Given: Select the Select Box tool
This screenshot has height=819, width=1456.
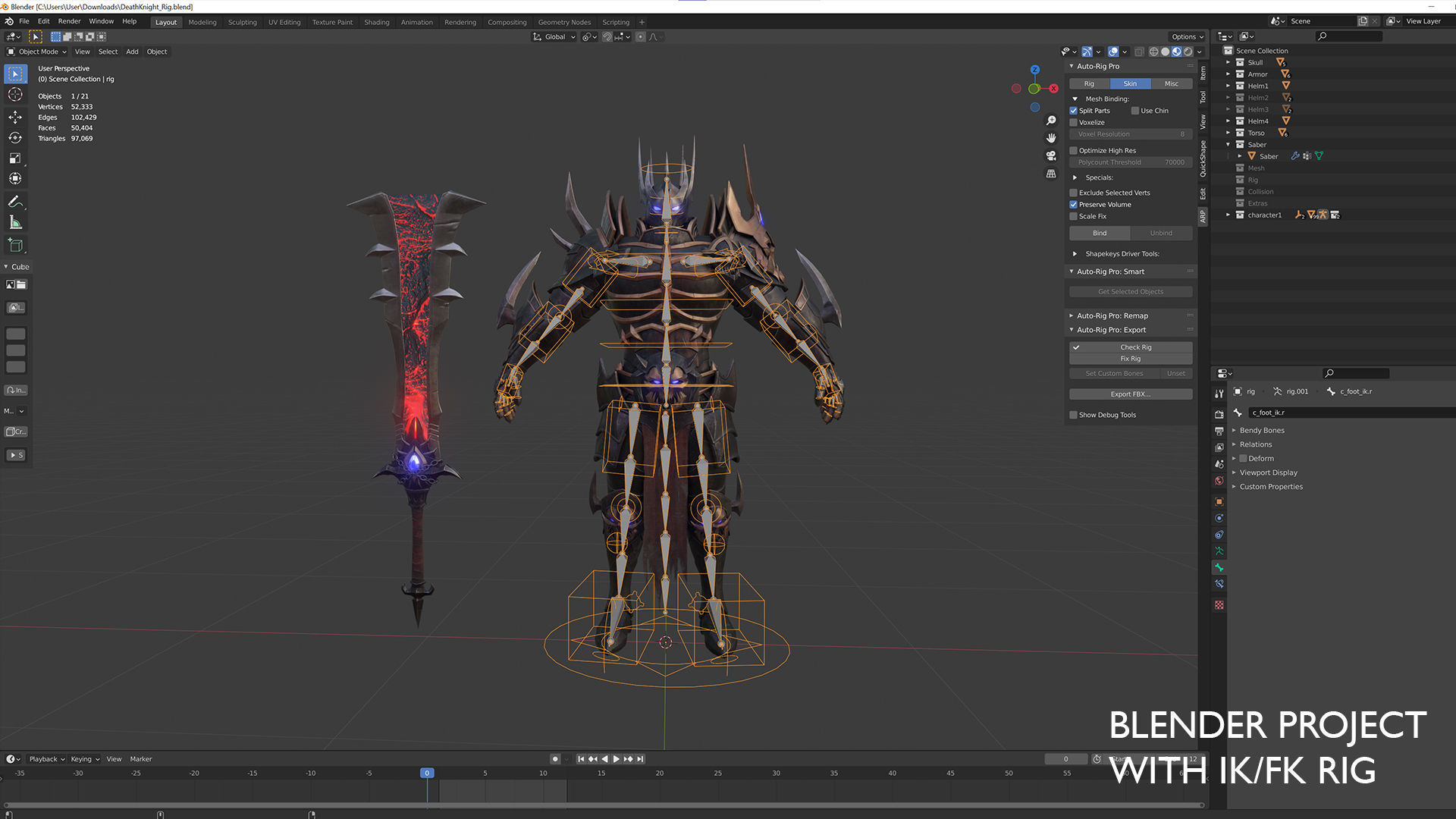Looking at the screenshot, I should (16, 74).
